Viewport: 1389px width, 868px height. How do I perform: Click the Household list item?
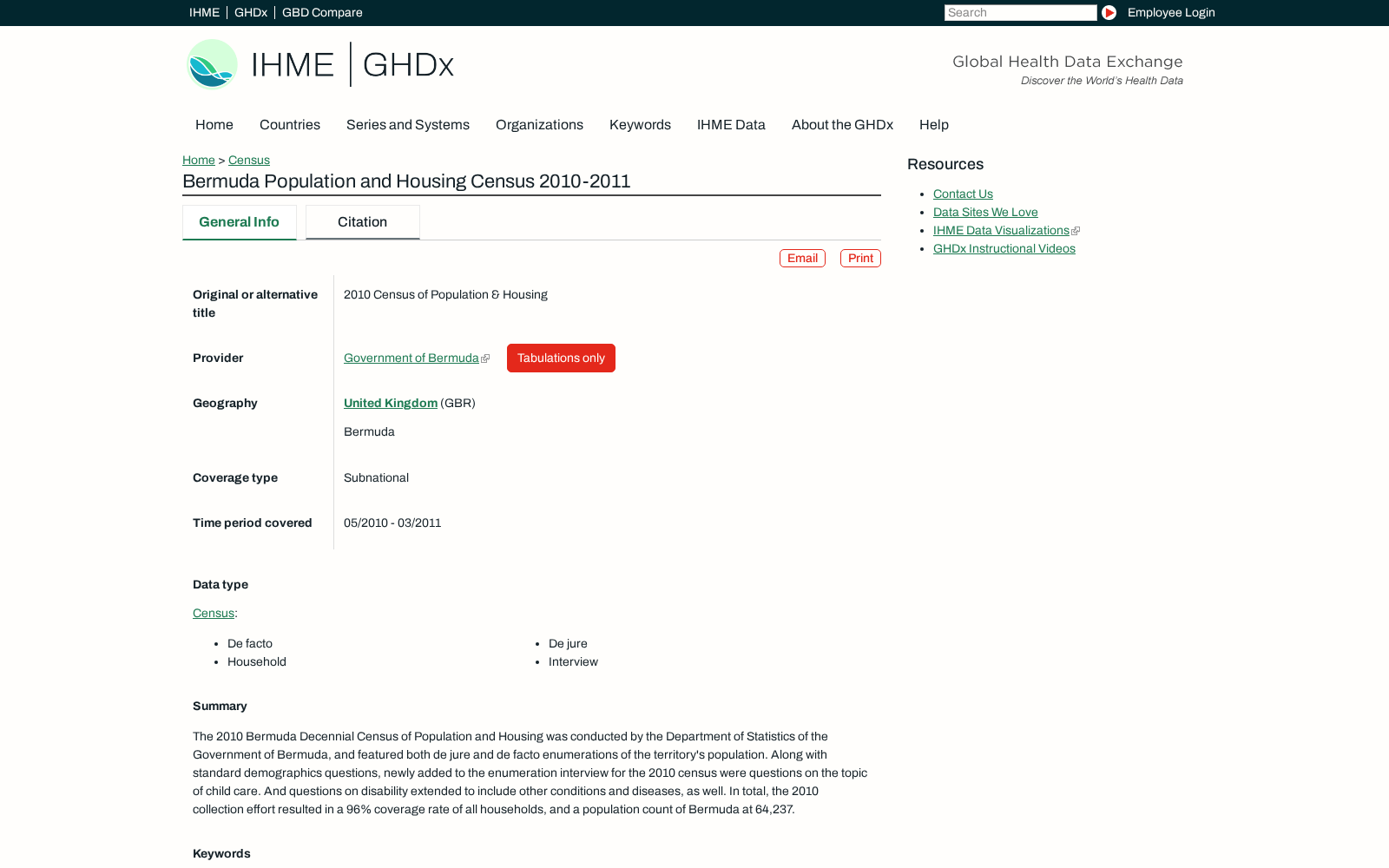pos(257,662)
